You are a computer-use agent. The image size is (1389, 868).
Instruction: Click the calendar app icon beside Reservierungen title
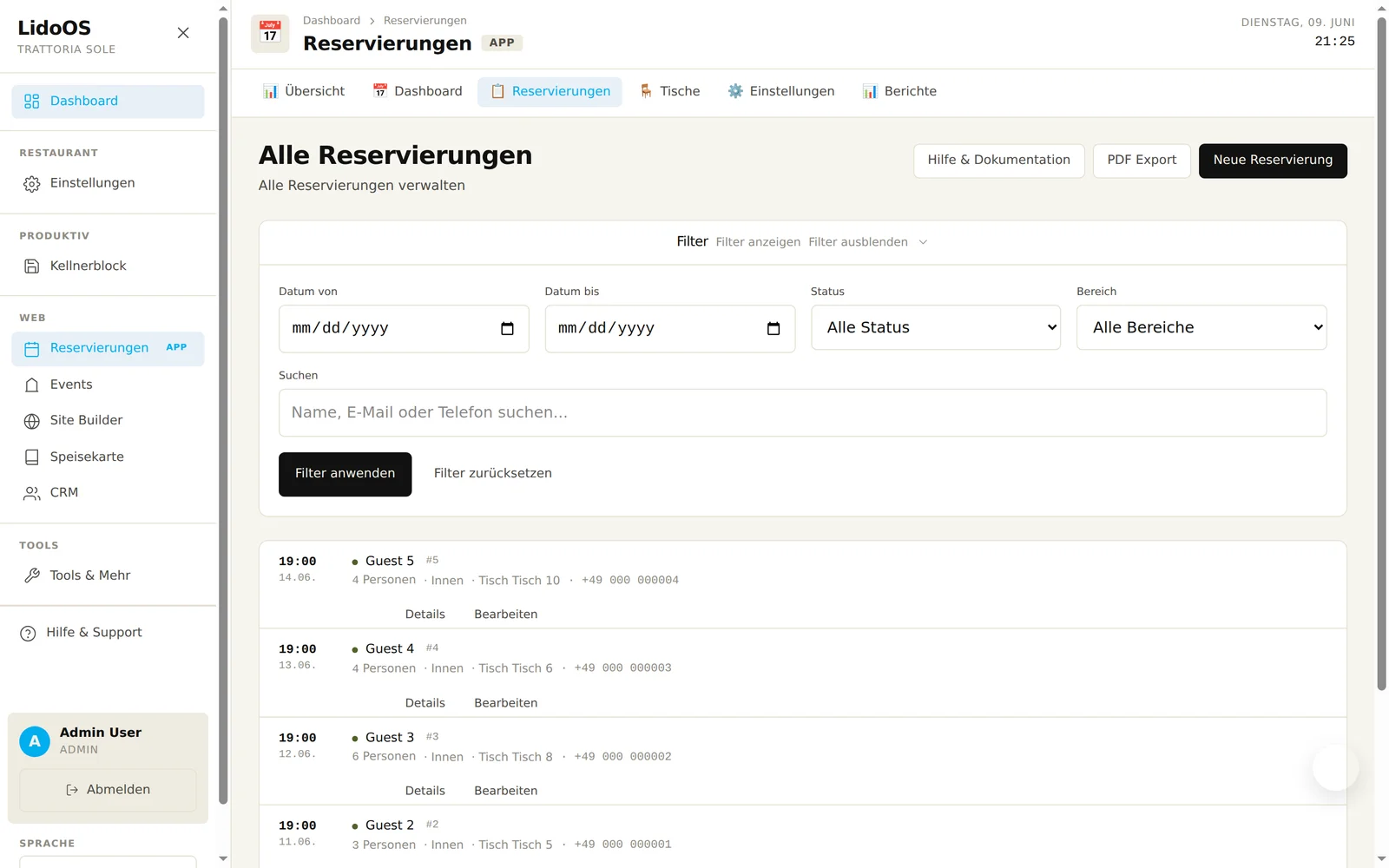coord(270,34)
